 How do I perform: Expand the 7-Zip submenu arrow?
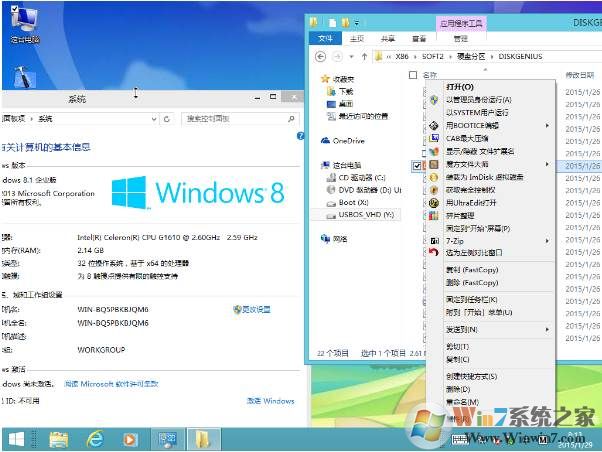pyautogui.click(x=547, y=241)
